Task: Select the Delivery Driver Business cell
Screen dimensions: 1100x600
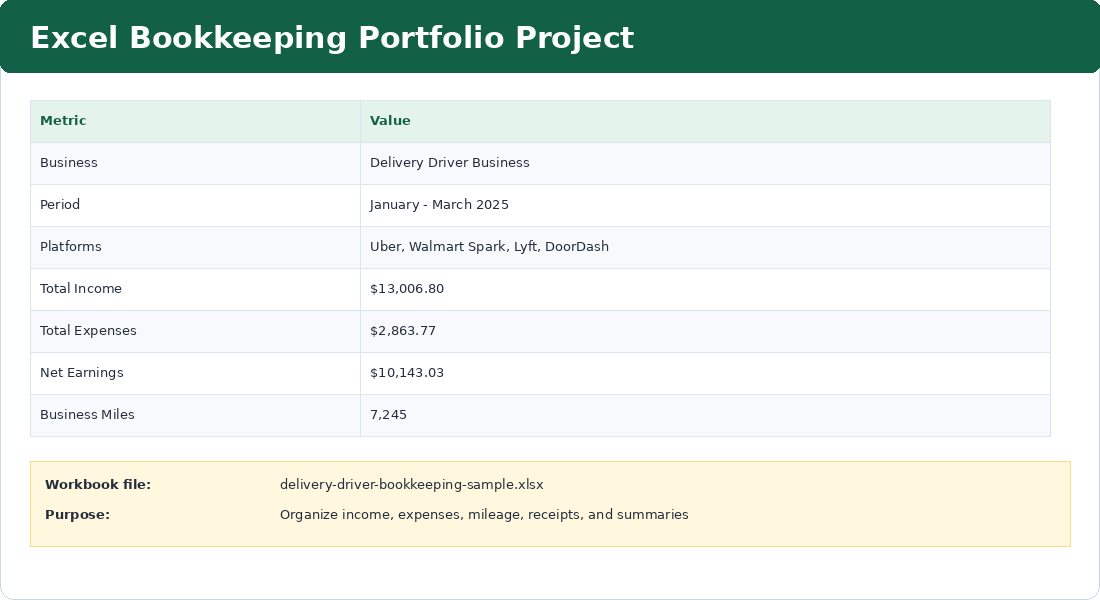Action: [705, 164]
